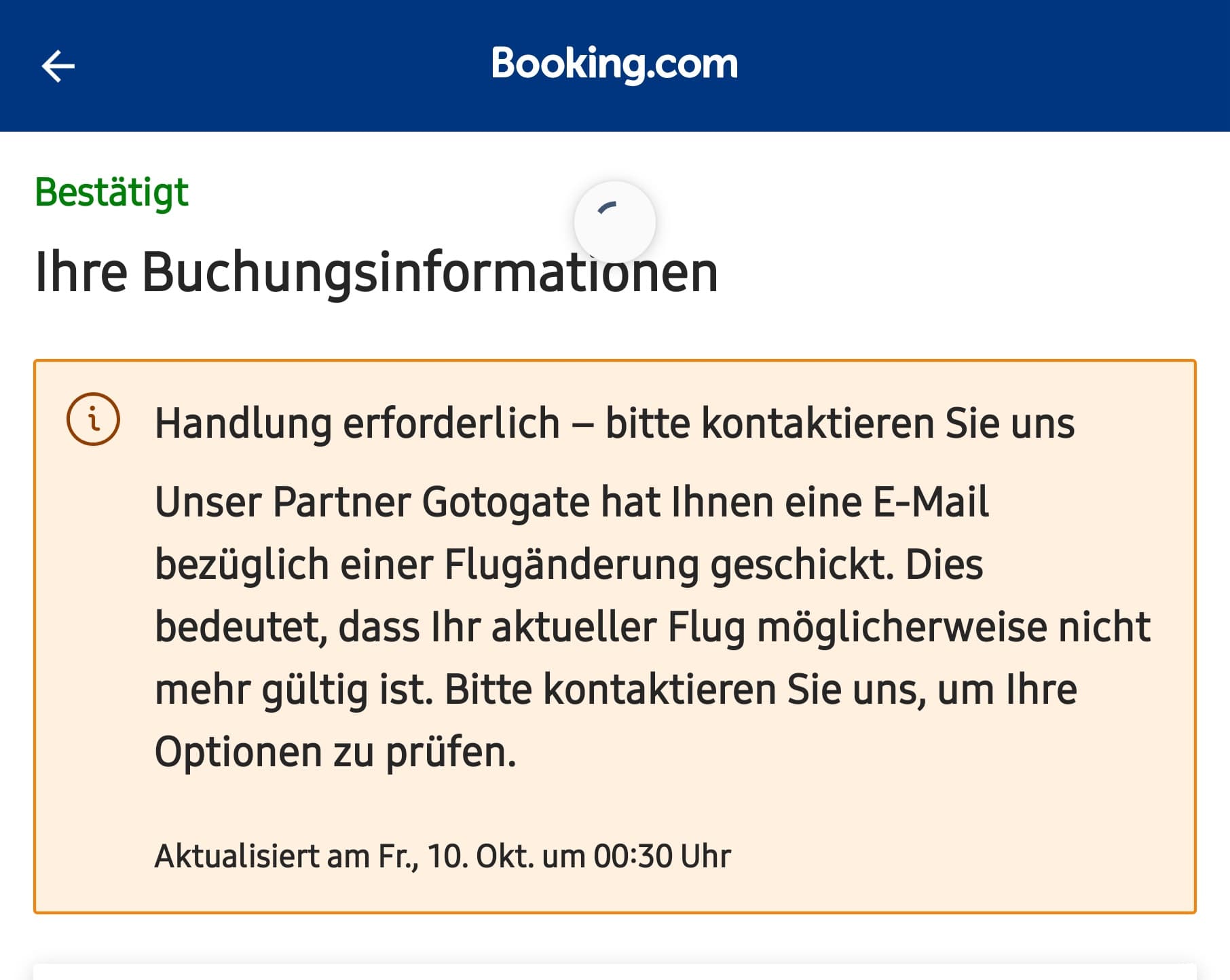Tap the back arrow in the header
Image resolution: width=1230 pixels, height=980 pixels.
(58, 66)
